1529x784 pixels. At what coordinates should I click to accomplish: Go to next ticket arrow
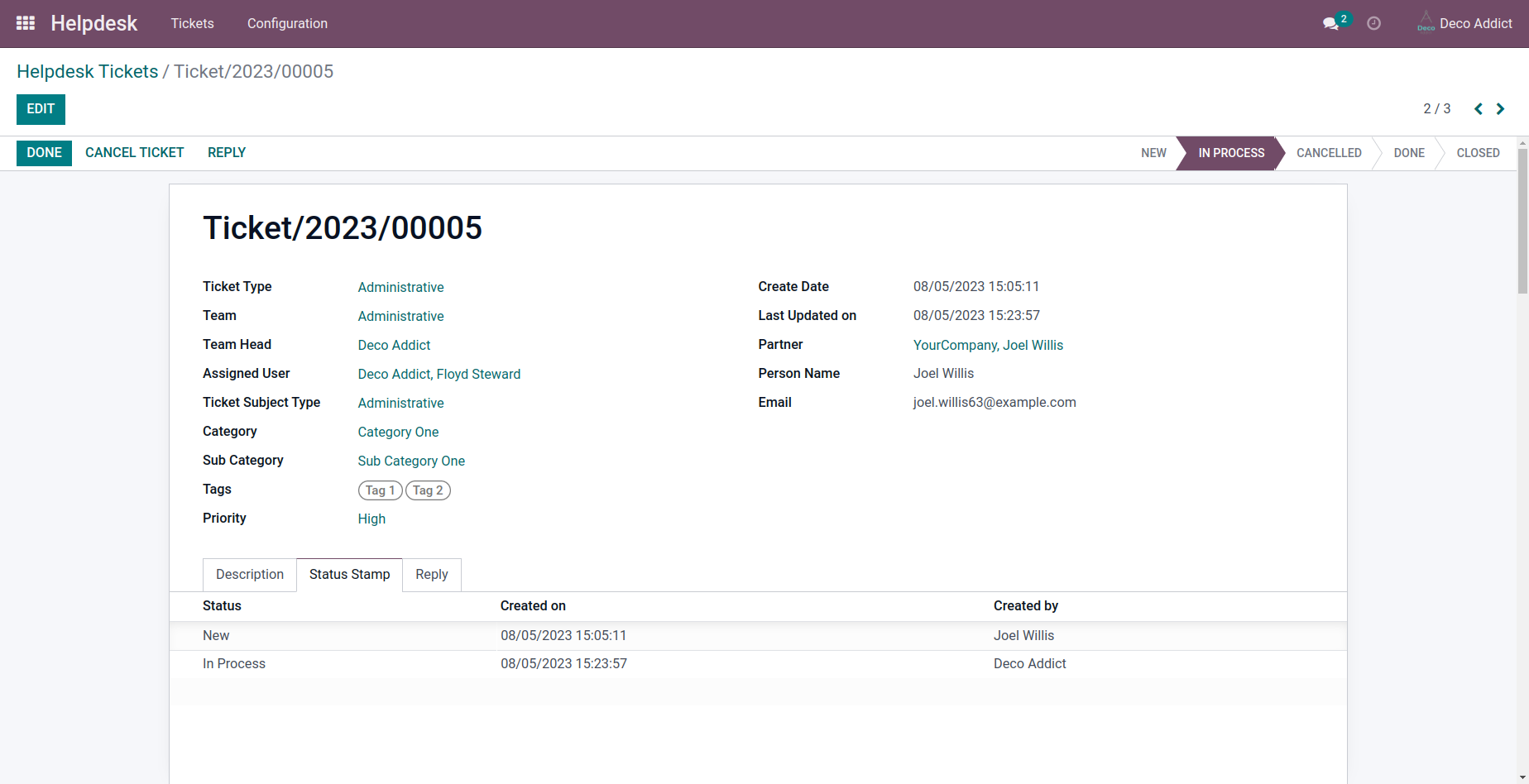[x=1500, y=109]
